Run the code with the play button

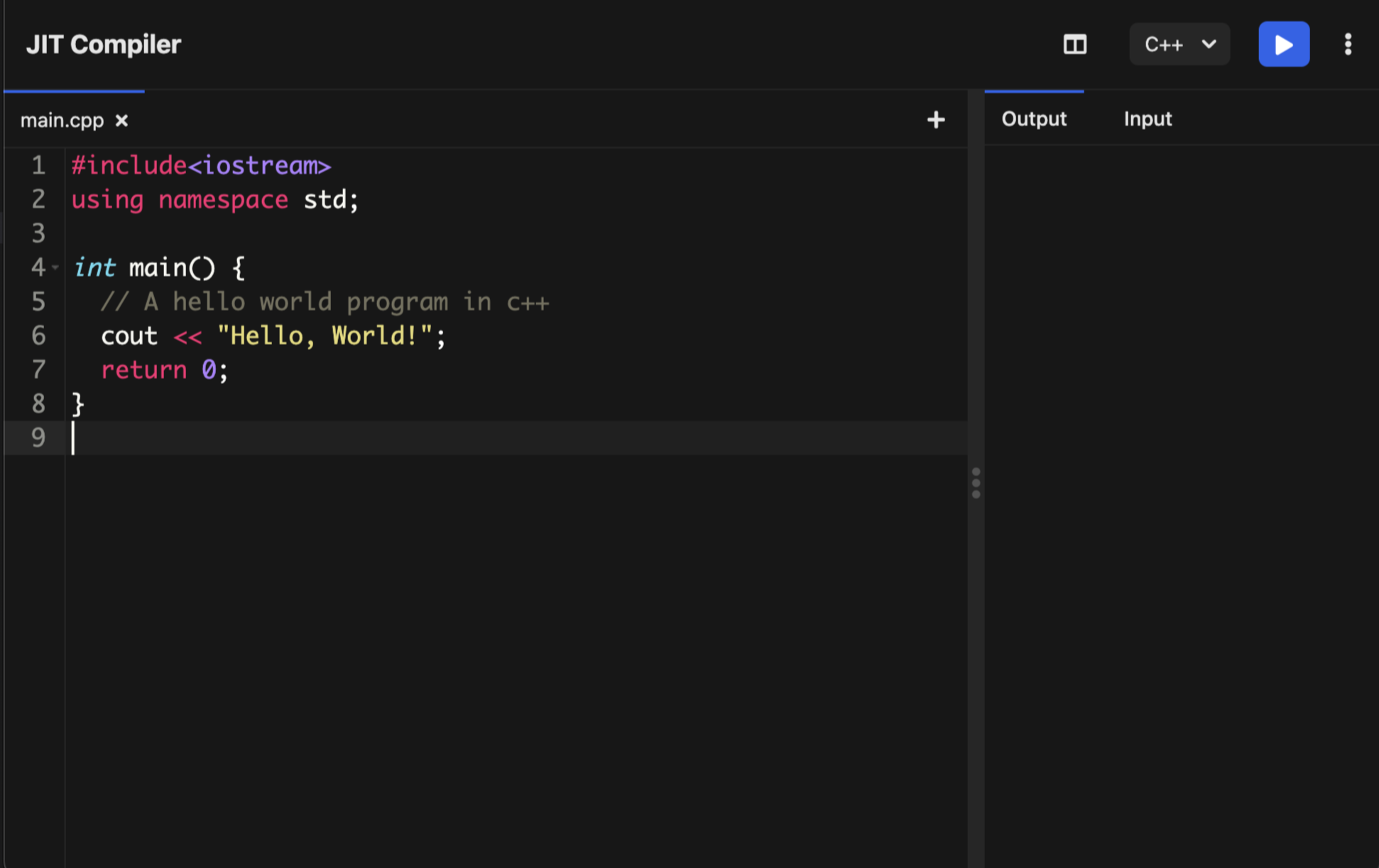coord(1283,45)
